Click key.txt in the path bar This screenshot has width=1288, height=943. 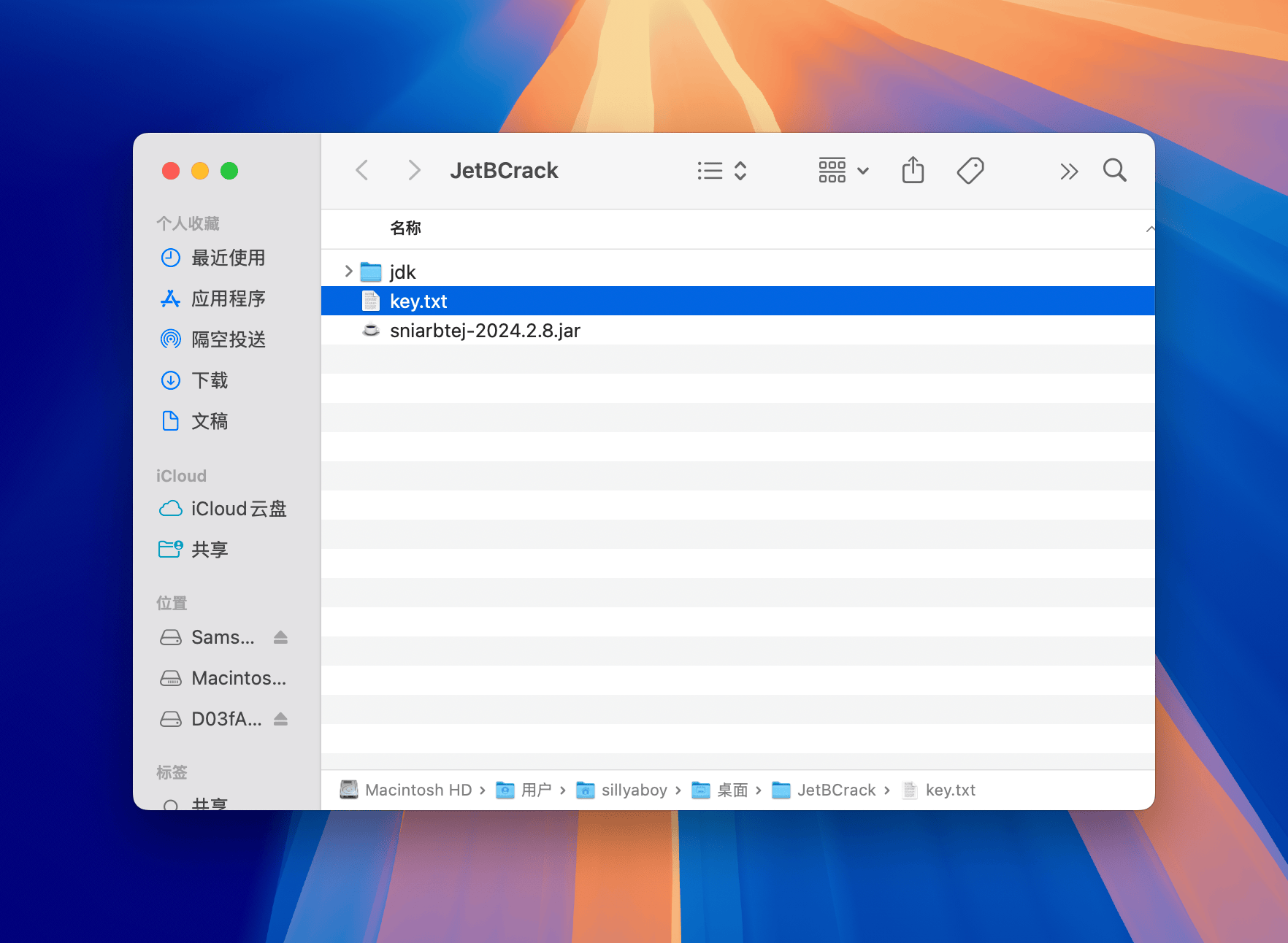pos(939,790)
